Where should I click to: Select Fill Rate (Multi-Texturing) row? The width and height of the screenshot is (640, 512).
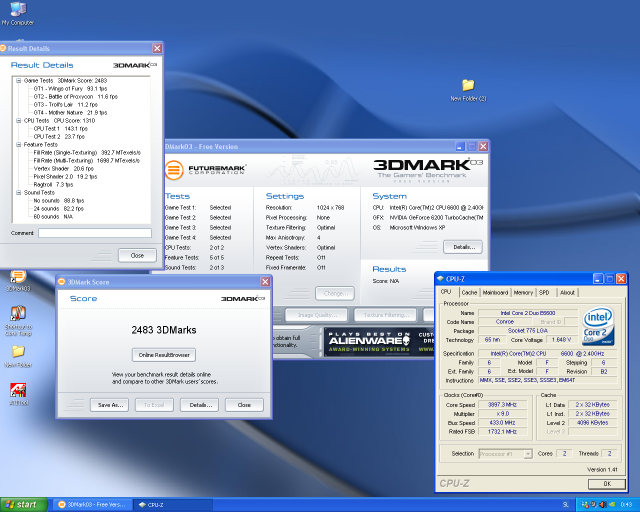click(87, 160)
